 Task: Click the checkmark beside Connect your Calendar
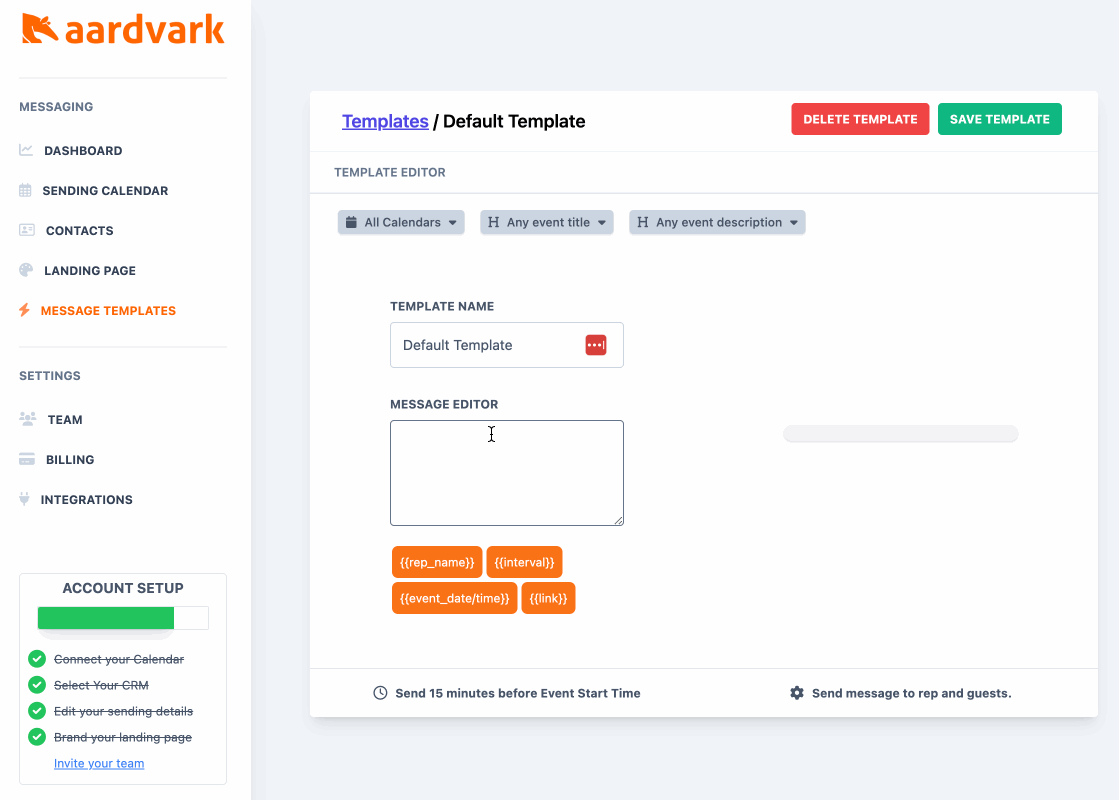point(37,659)
